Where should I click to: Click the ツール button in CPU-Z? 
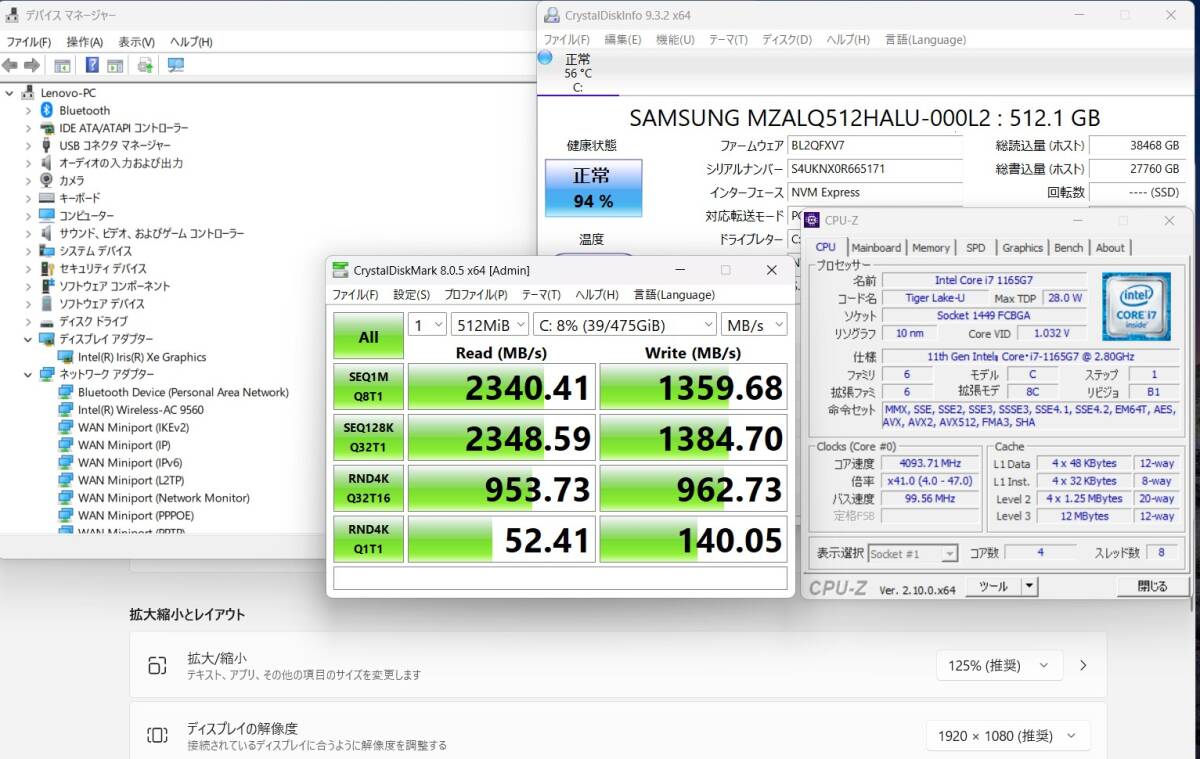pyautogui.click(x=993, y=587)
